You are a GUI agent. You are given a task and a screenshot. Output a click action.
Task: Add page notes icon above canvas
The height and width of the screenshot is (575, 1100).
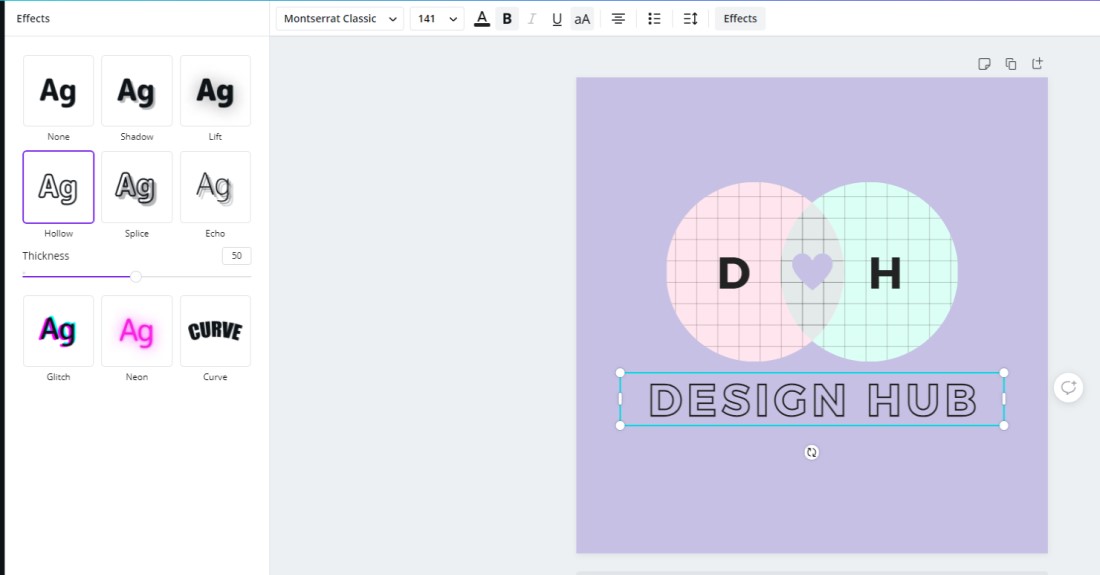tap(984, 64)
